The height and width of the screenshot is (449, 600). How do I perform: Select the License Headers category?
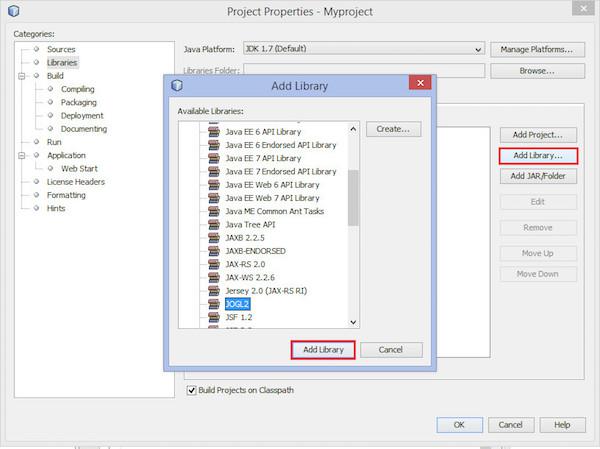coord(76,182)
